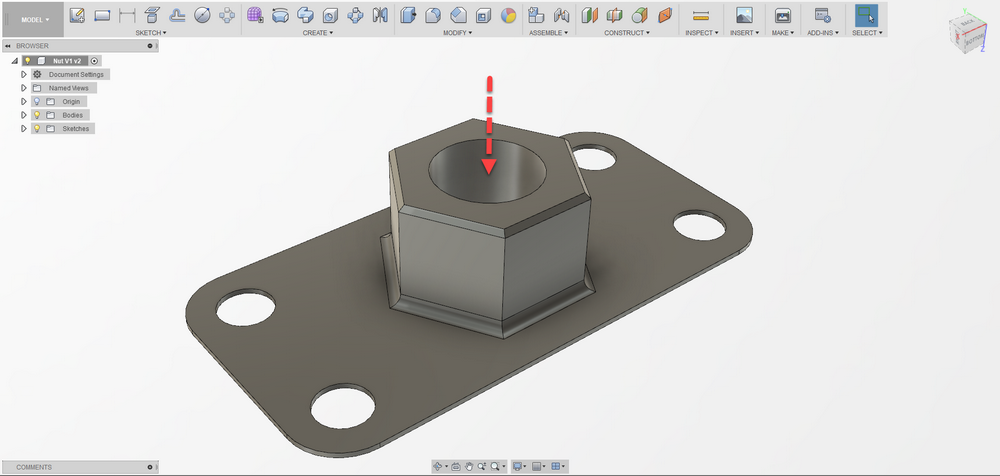Select the Revolve tool
Screen dimensions: 1000x476
point(280,15)
